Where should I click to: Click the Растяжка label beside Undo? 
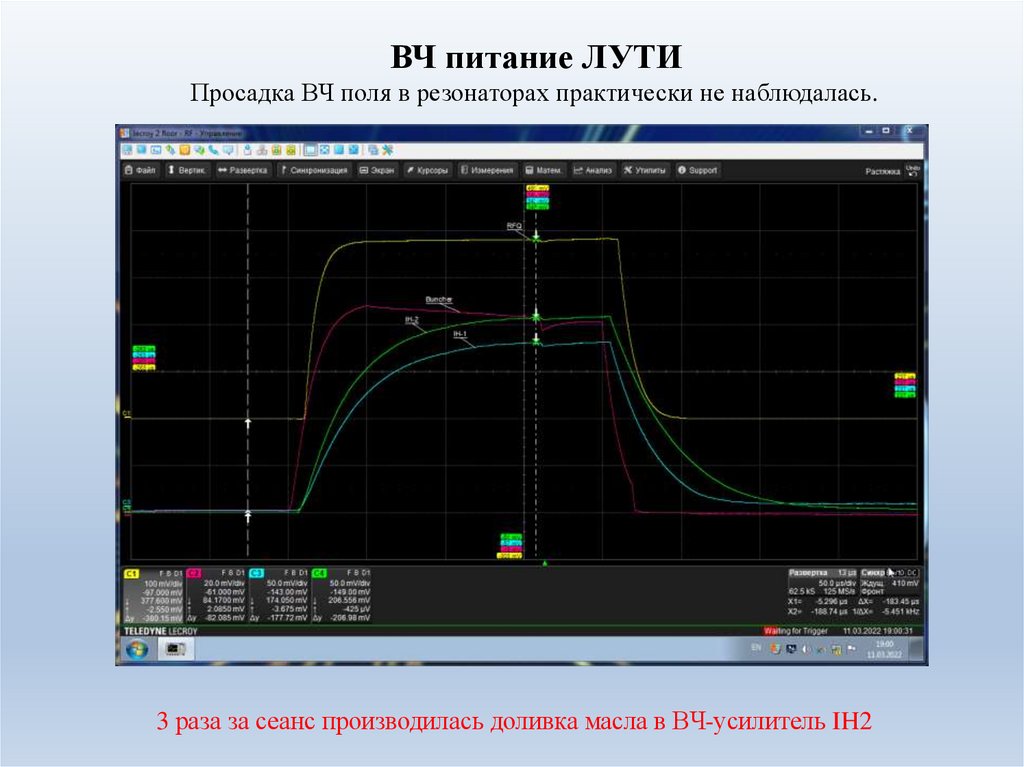point(883,172)
